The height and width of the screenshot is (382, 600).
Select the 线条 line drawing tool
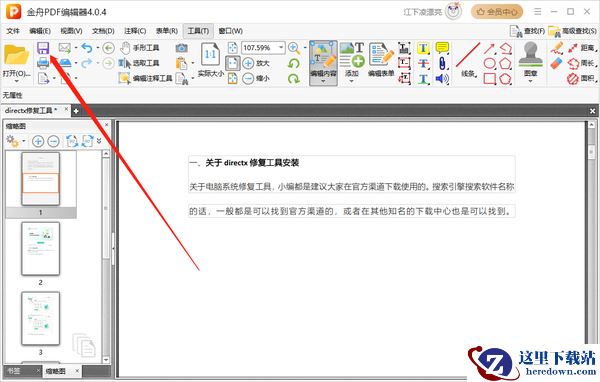point(468,59)
